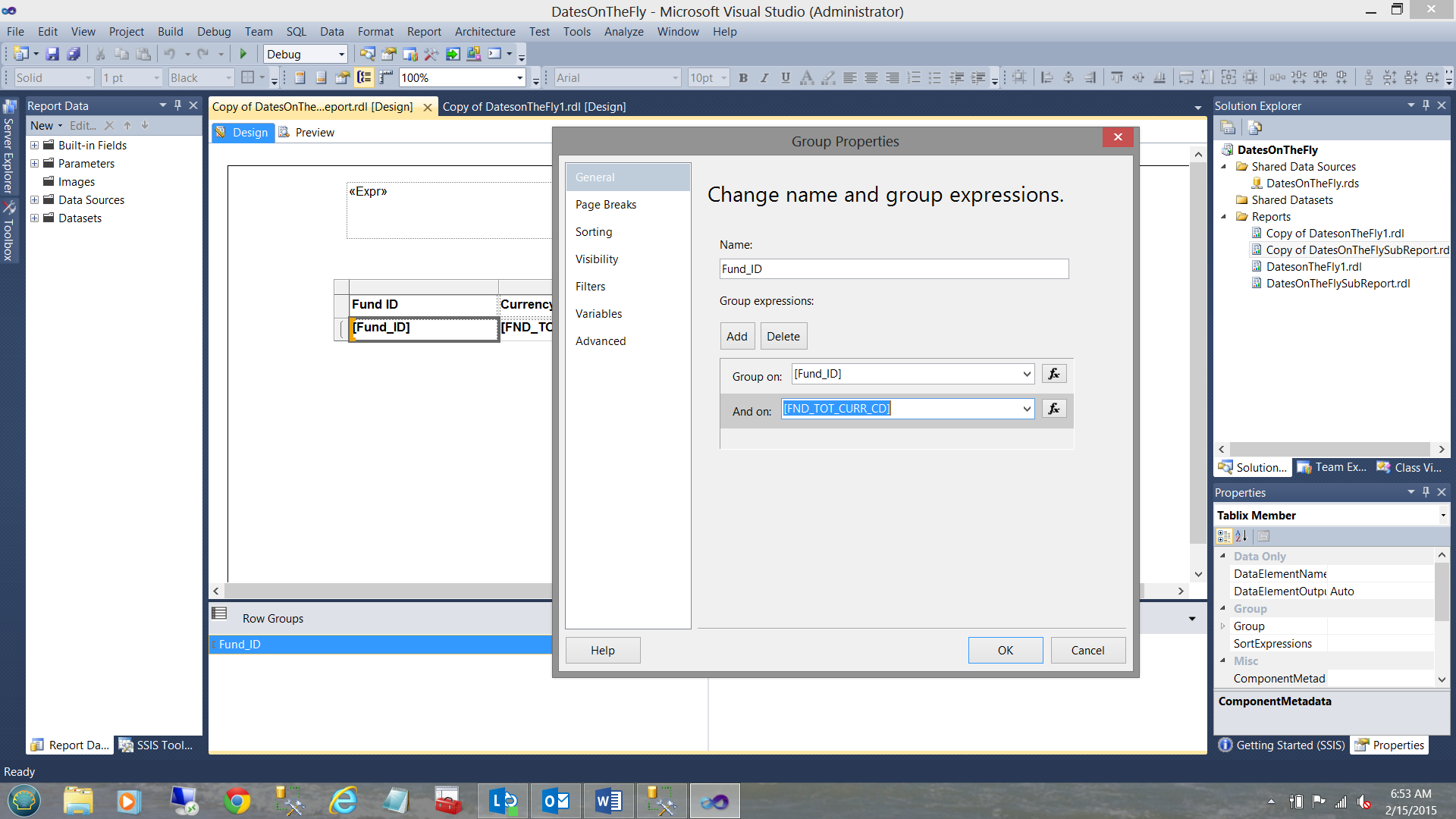Viewport: 1456px width, 819px height.
Task: Open Google Chrome from the taskbar
Action: coord(237,801)
